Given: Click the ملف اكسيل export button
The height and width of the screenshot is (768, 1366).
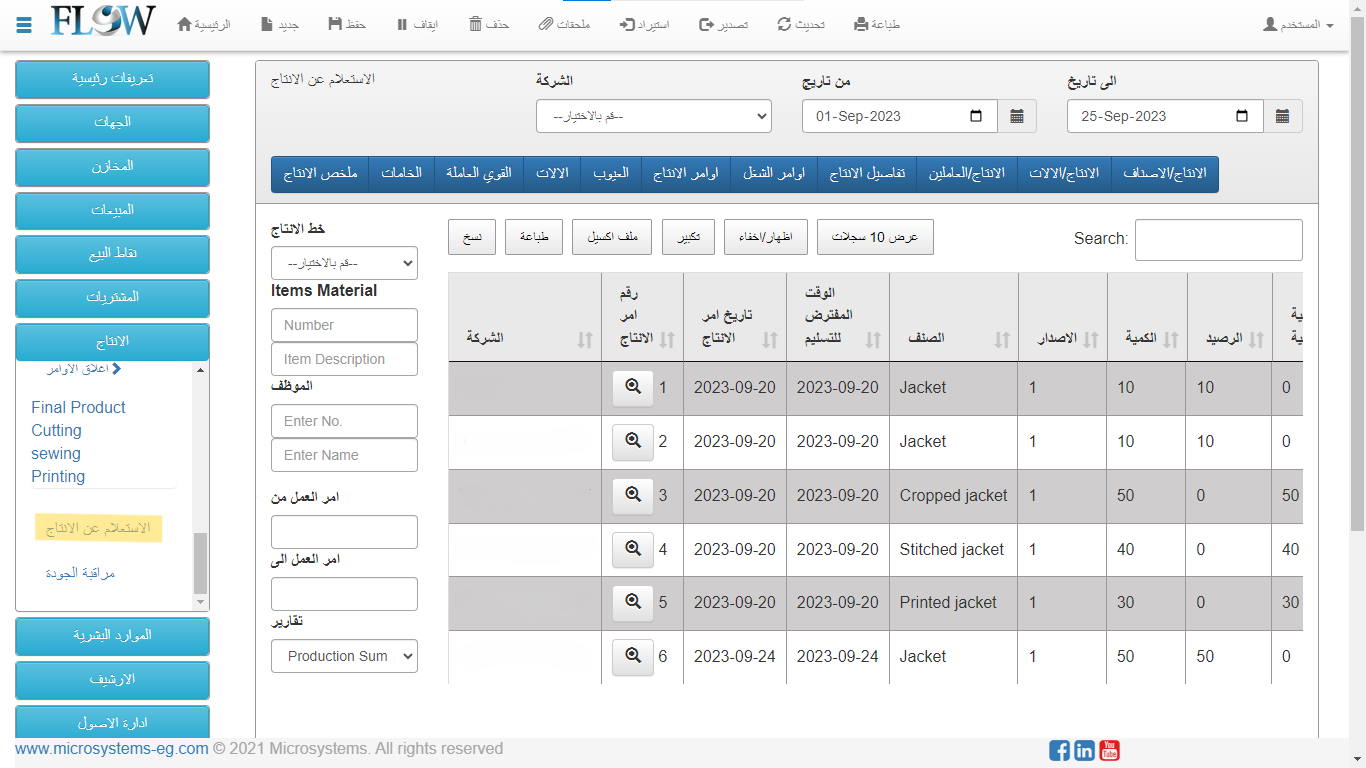Looking at the screenshot, I should click(x=612, y=237).
